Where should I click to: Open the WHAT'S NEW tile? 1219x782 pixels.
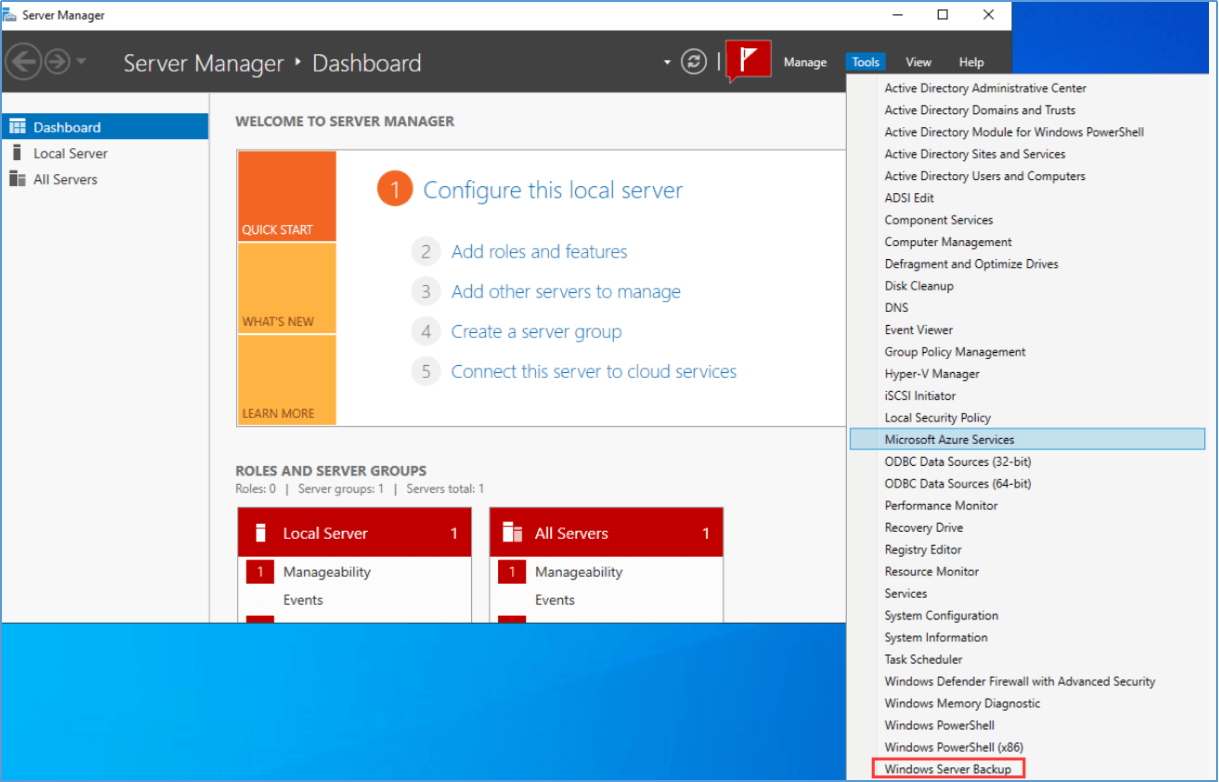[x=286, y=288]
